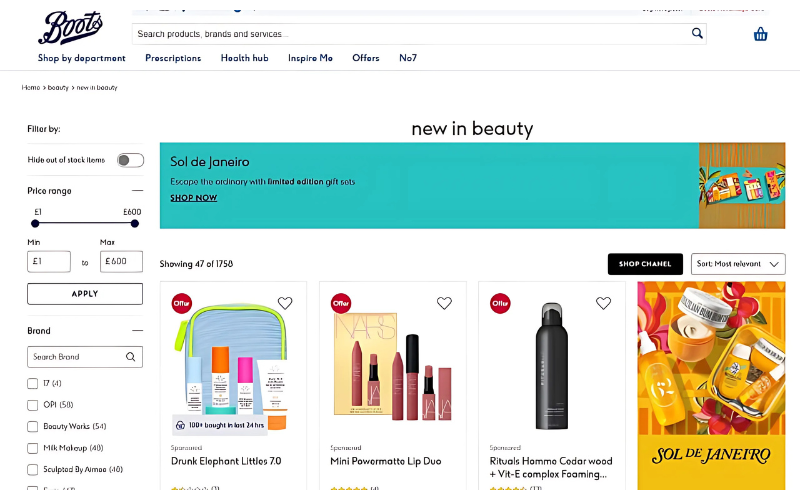Click Drunk Elephant Littles product image

233,367
